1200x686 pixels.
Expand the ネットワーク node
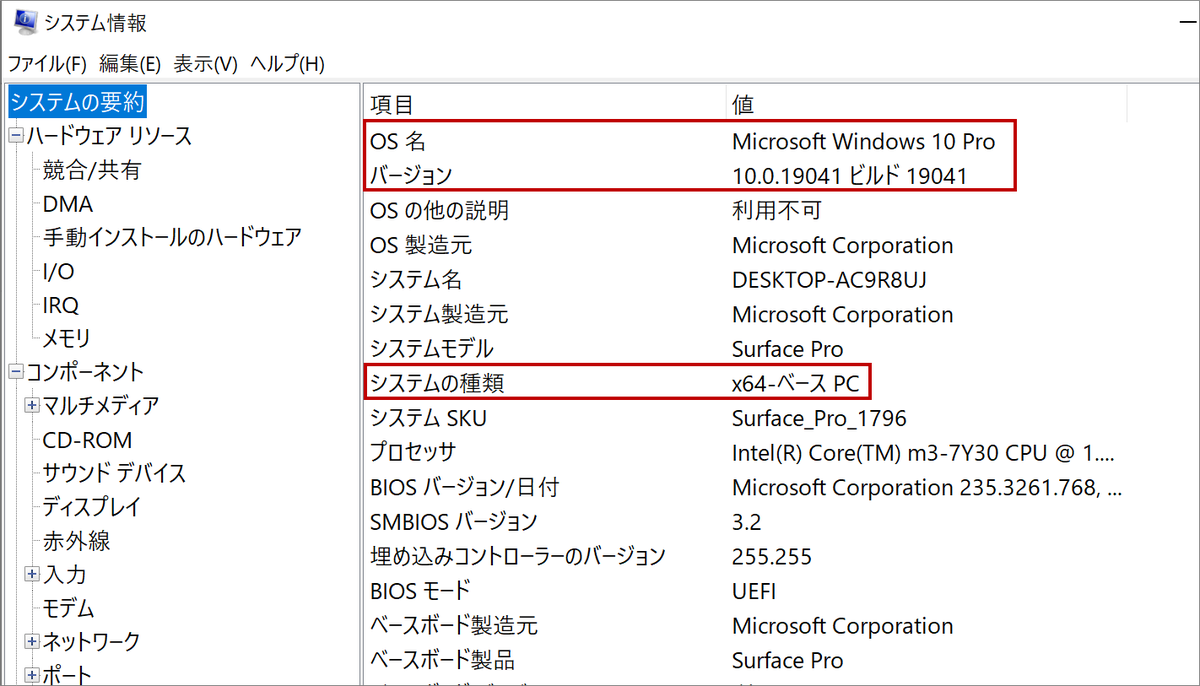[33, 641]
